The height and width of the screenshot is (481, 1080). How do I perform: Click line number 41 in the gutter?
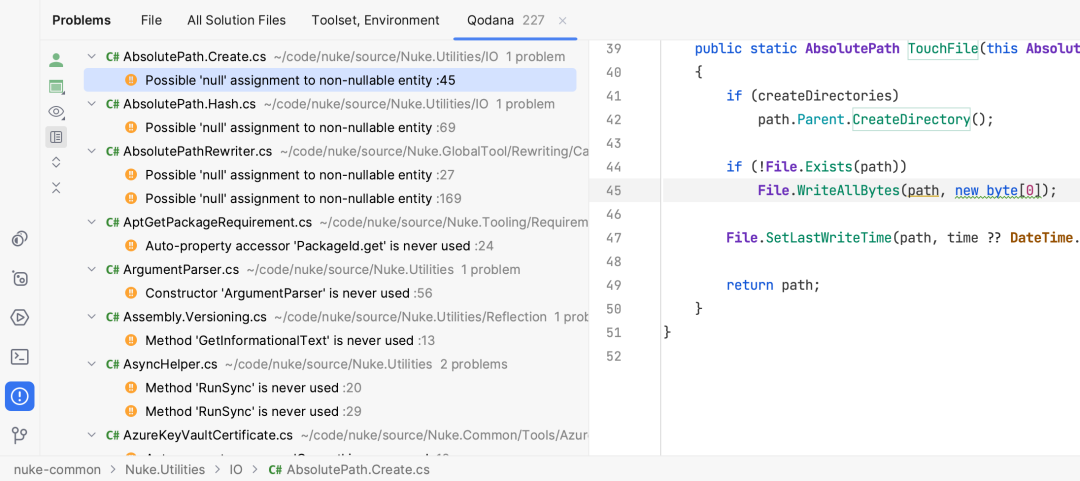(614, 96)
